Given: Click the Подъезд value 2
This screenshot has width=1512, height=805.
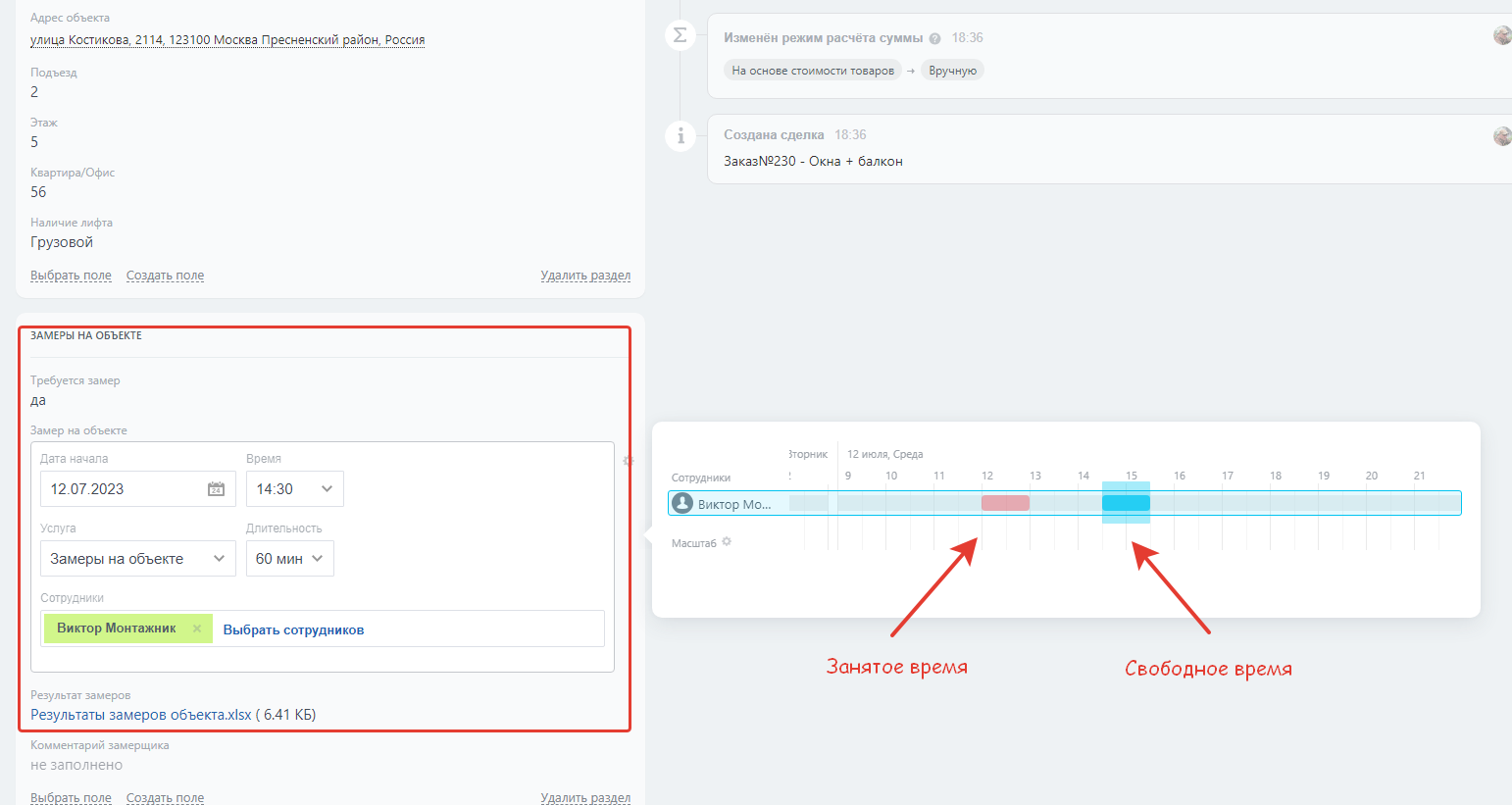Looking at the screenshot, I should (34, 92).
